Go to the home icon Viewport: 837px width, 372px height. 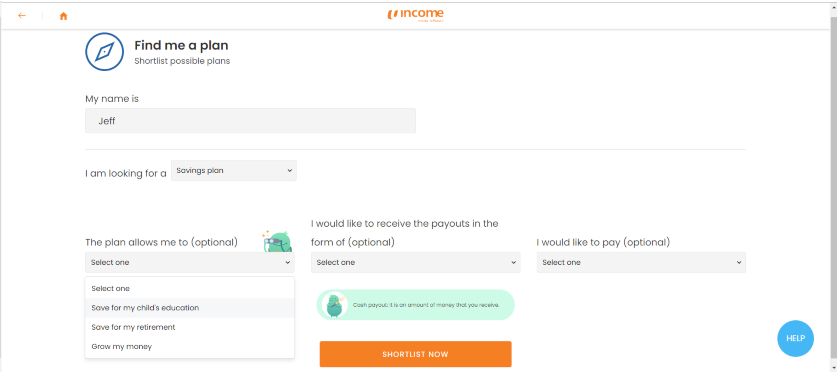(x=64, y=16)
